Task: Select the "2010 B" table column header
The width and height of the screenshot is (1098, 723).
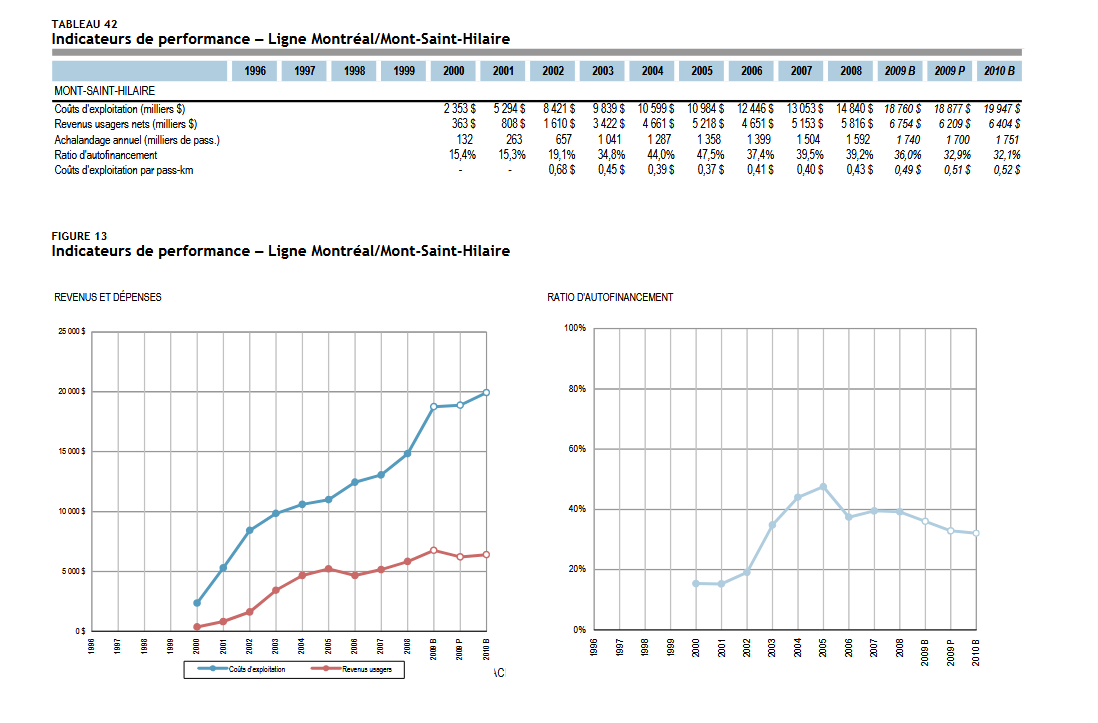Action: (x=999, y=71)
